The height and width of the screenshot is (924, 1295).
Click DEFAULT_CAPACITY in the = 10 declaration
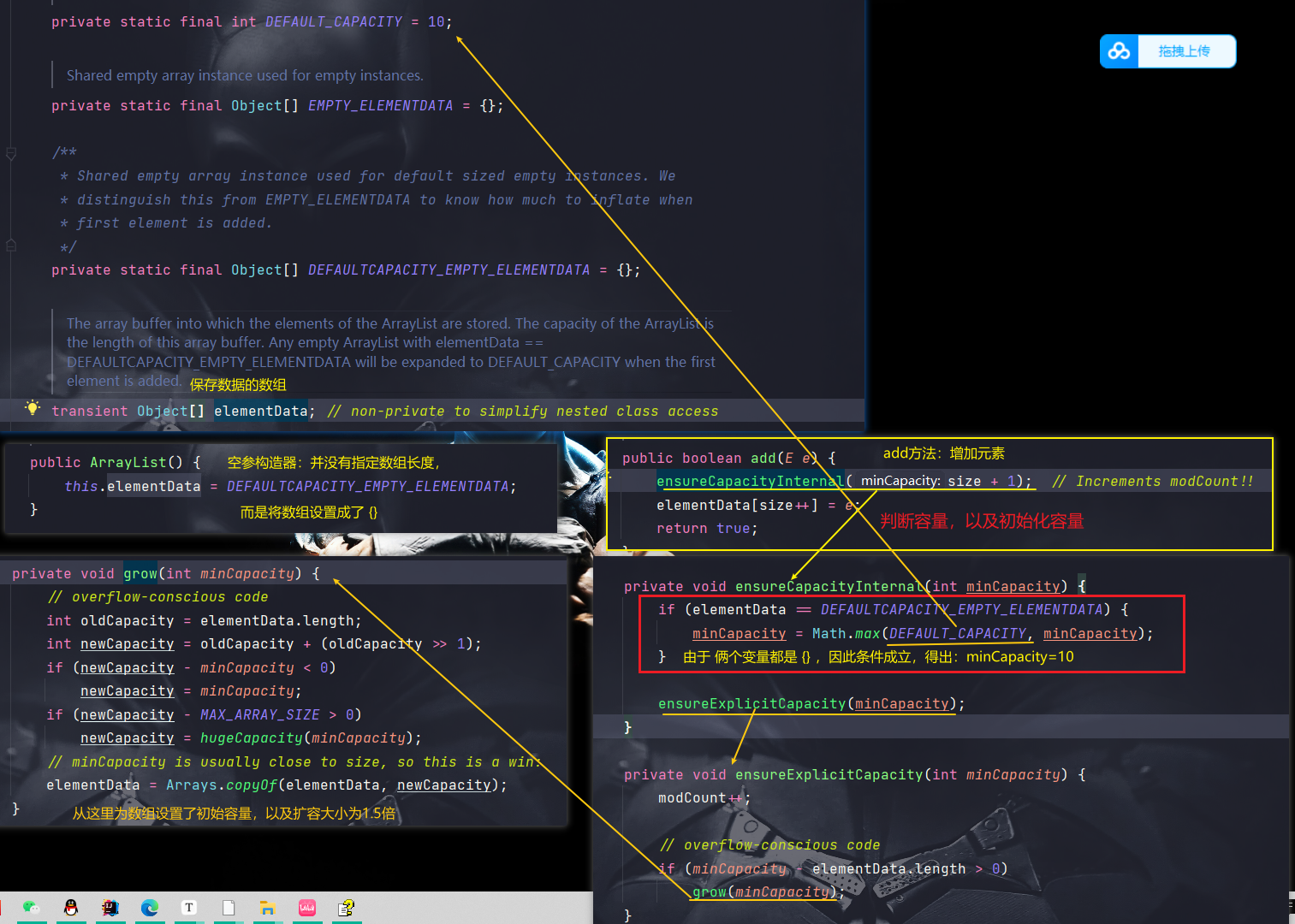(x=334, y=22)
